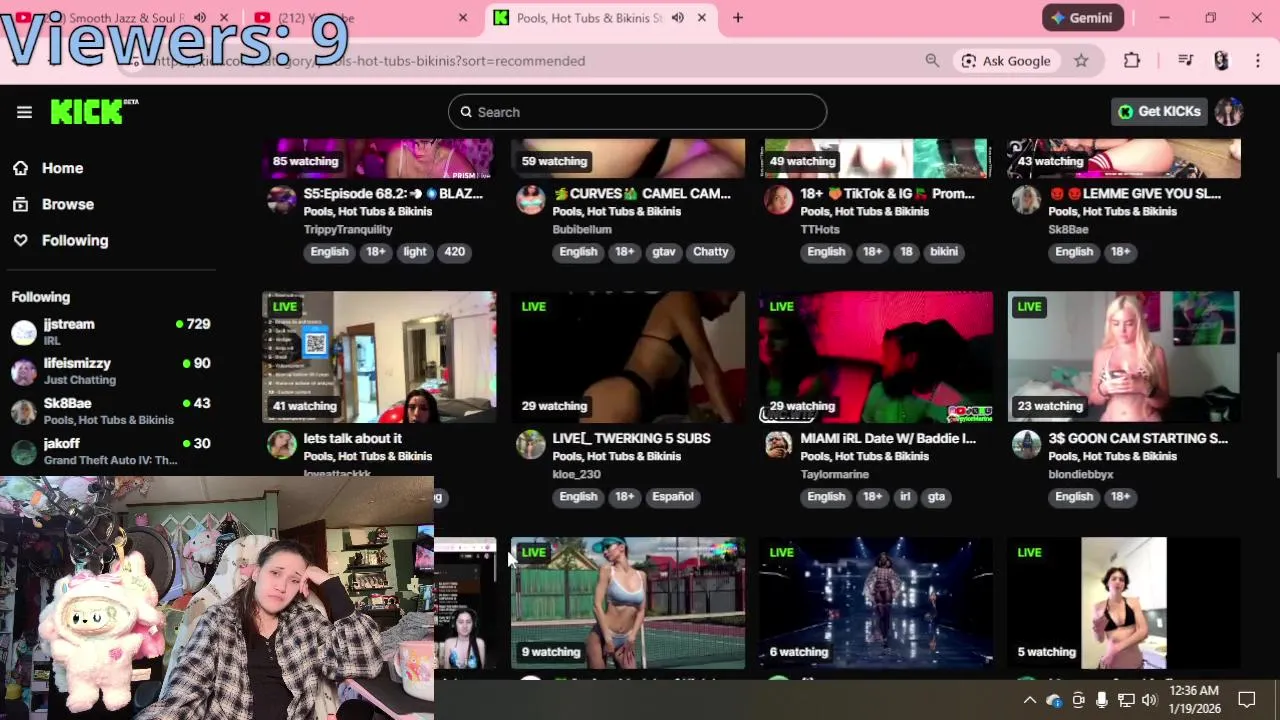Click the gta tag under Taylormarine
Screen dimensions: 1280x720
pyautogui.click(x=936, y=497)
